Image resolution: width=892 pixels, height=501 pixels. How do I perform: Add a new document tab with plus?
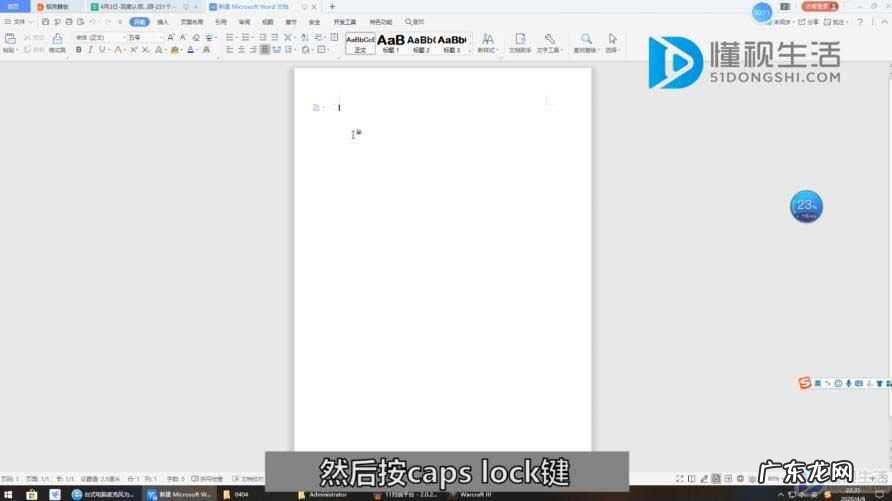point(332,7)
